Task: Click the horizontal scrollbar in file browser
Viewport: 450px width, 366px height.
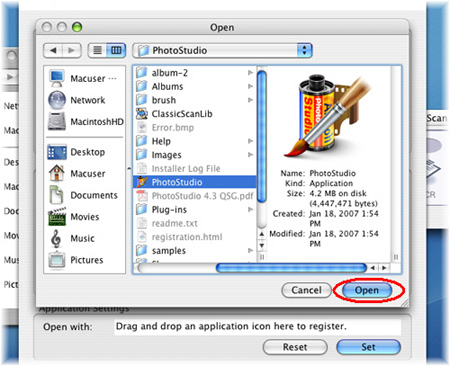Action: pyautogui.click(x=291, y=268)
